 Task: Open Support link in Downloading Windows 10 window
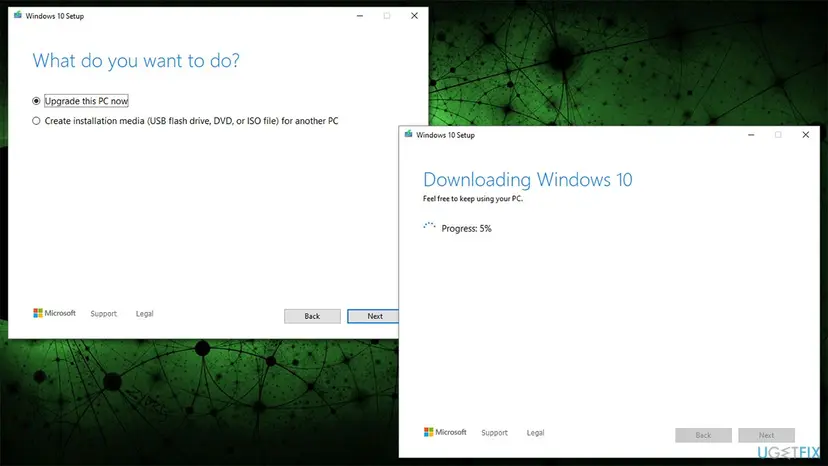pyautogui.click(x=494, y=433)
